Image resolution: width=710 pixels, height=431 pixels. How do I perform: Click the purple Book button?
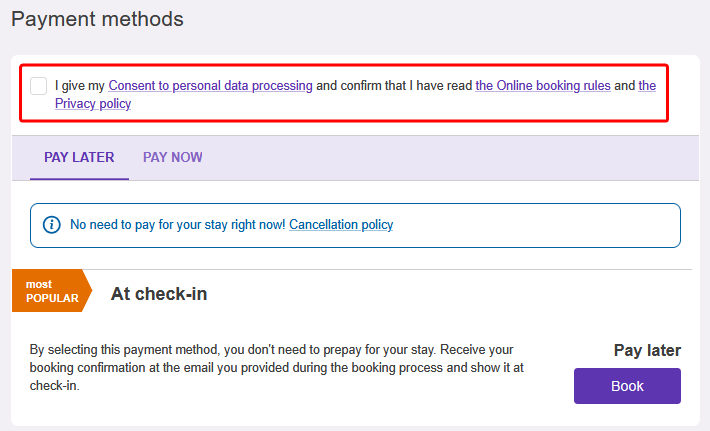(627, 386)
